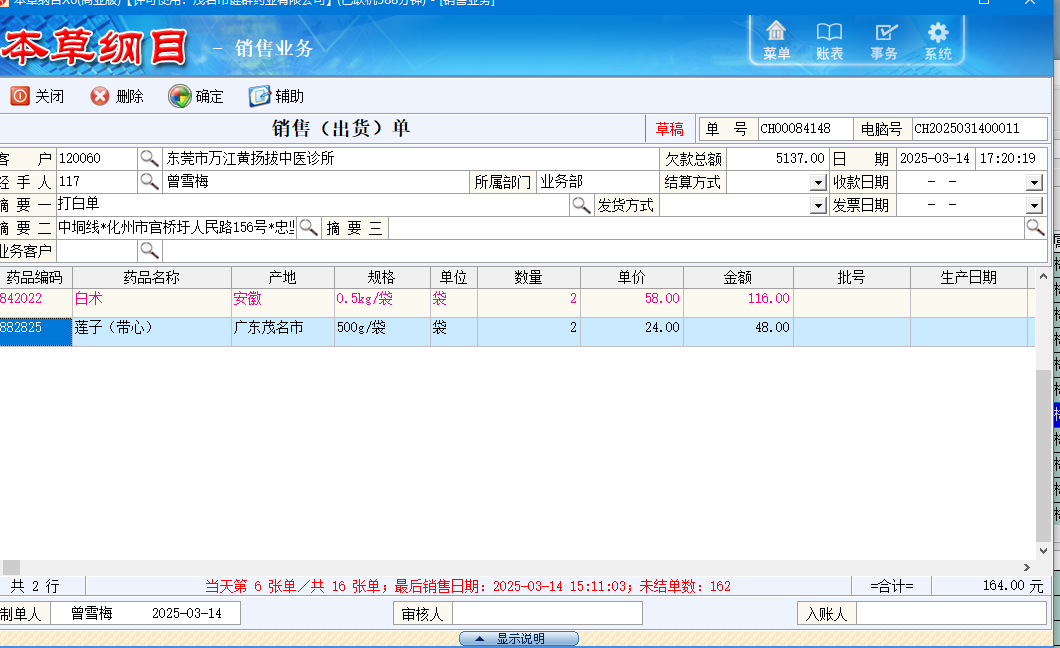
Task: Click the 药品名称 column header
Action: point(151,277)
